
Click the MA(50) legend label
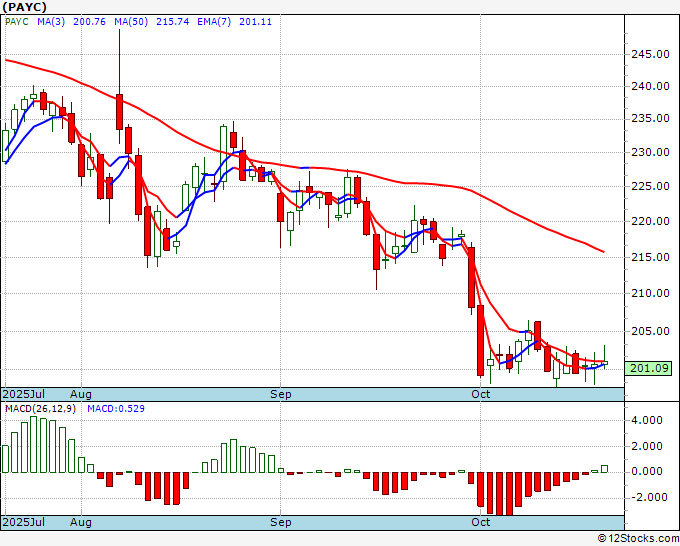point(131,22)
